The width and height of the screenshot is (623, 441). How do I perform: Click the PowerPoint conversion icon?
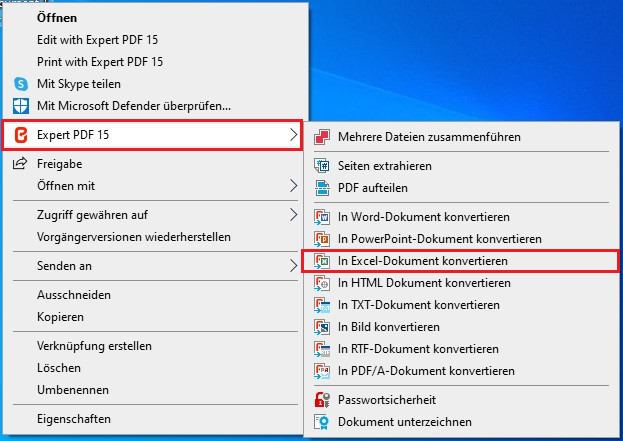[x=322, y=239]
